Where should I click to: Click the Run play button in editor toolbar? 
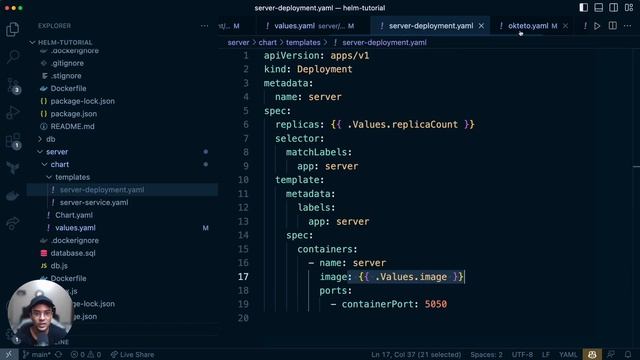click(x=597, y=26)
